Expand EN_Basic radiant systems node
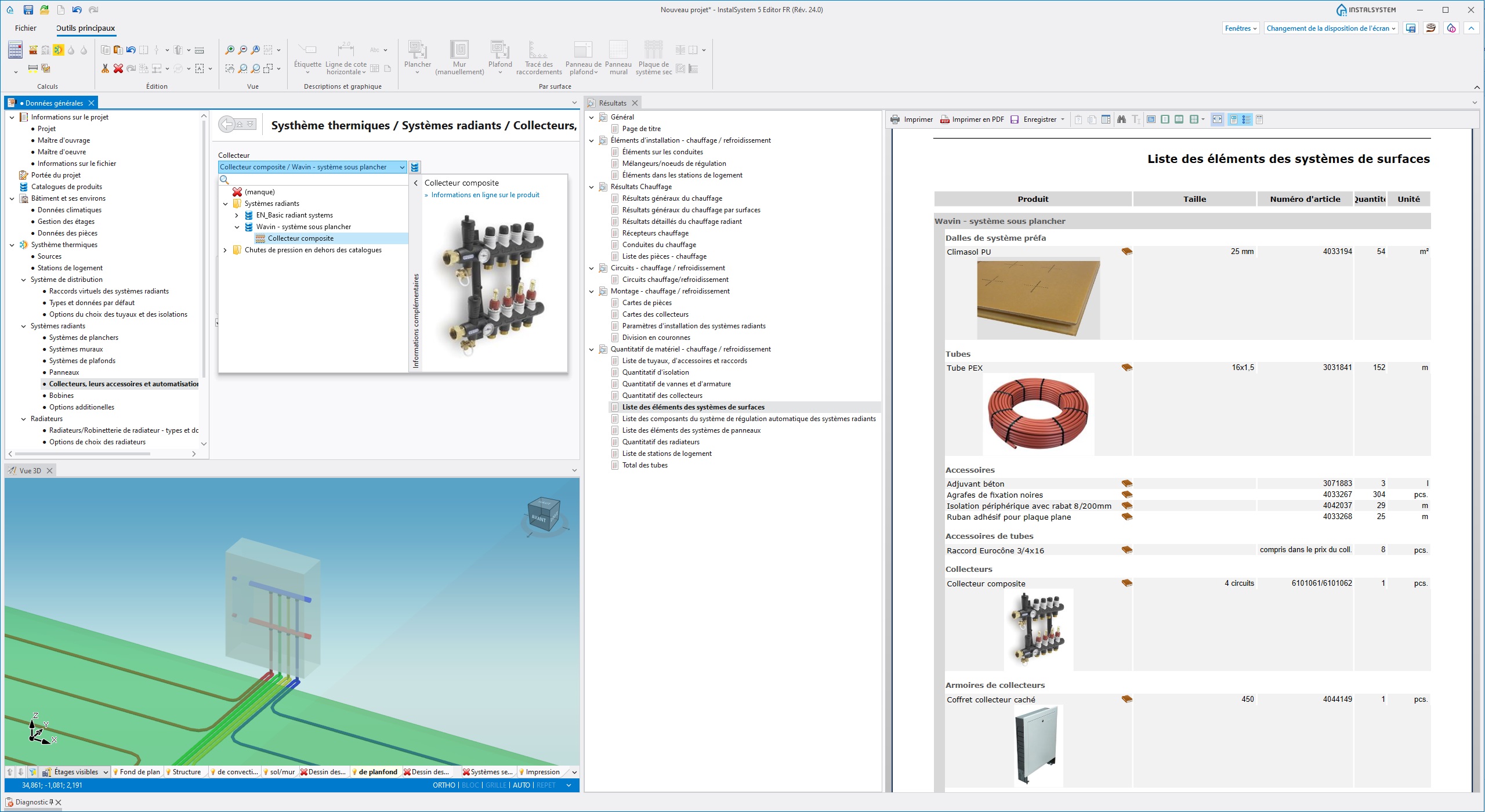The width and height of the screenshot is (1485, 812). [237, 215]
